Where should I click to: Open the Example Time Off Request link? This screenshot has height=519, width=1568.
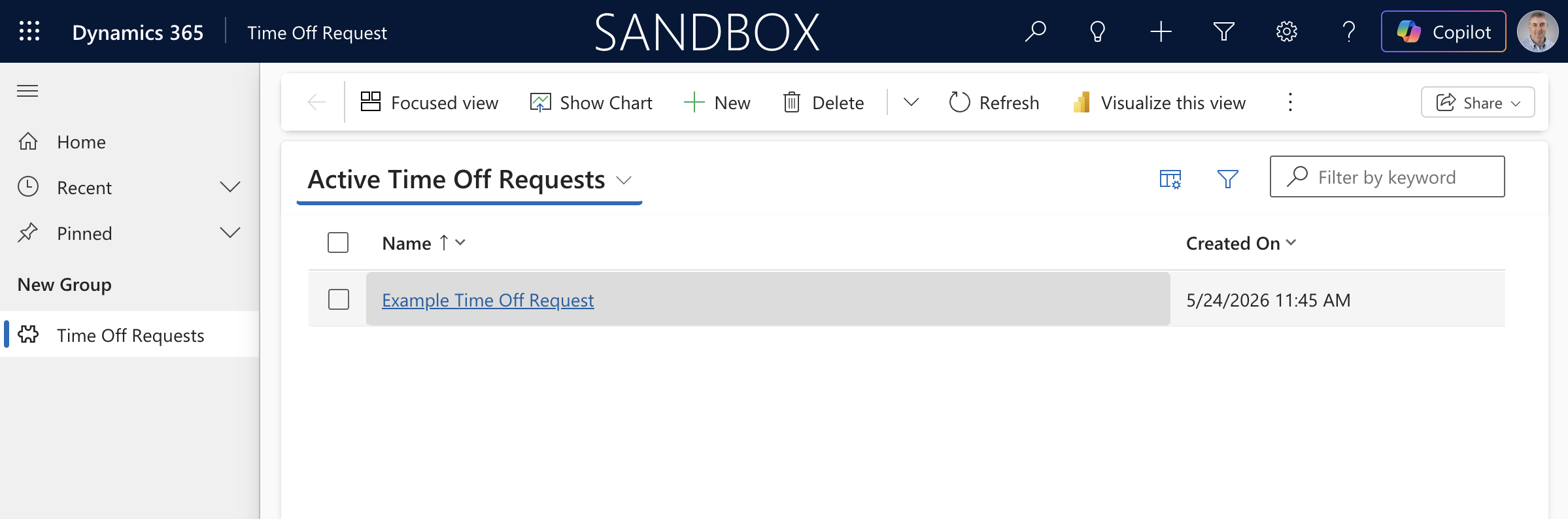(488, 300)
